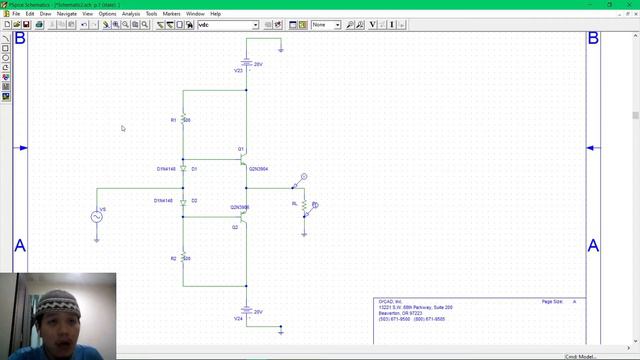
Task: Open the Edit menu
Action: (x=30, y=14)
